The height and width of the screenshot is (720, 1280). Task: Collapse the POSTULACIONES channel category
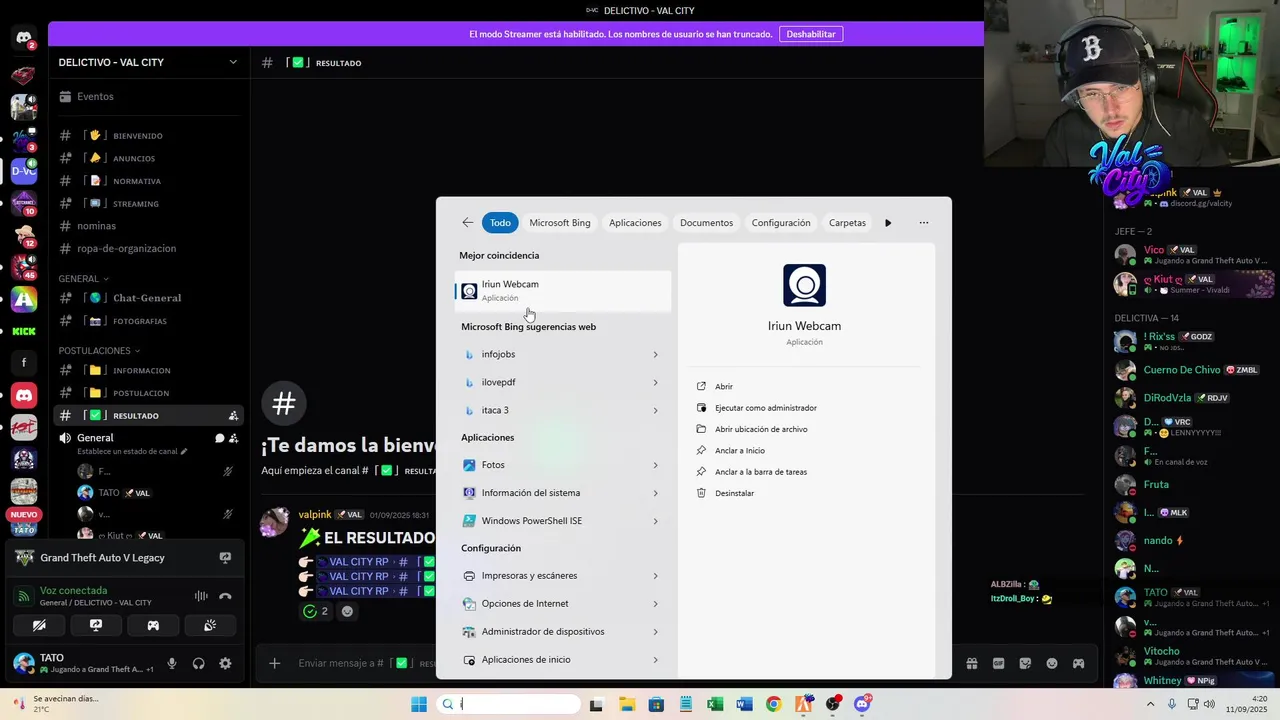pos(99,351)
